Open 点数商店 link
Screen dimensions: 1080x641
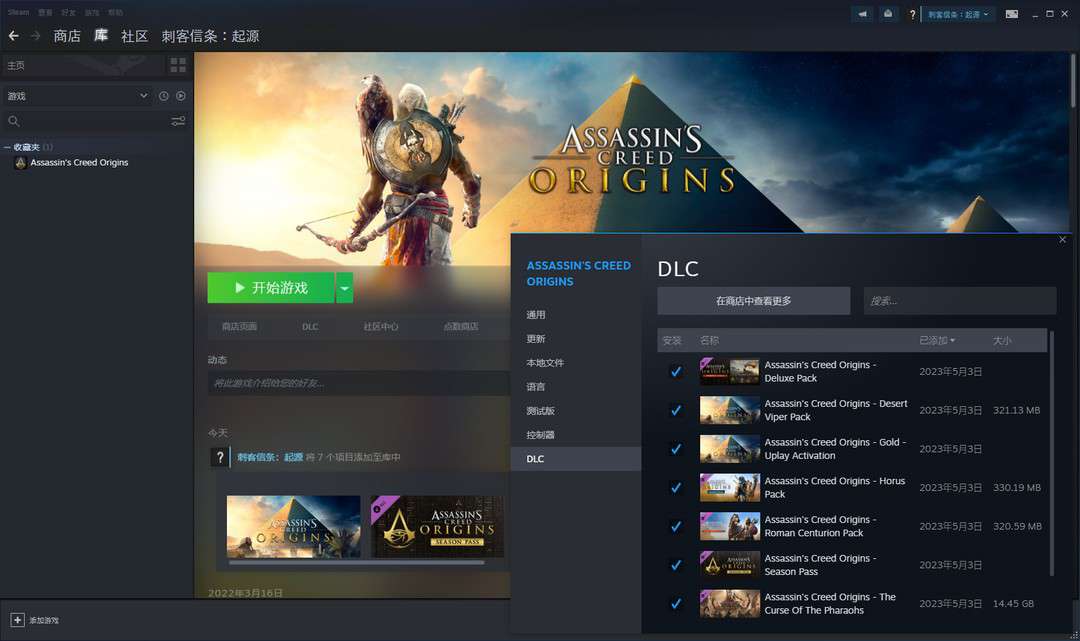[x=461, y=326]
